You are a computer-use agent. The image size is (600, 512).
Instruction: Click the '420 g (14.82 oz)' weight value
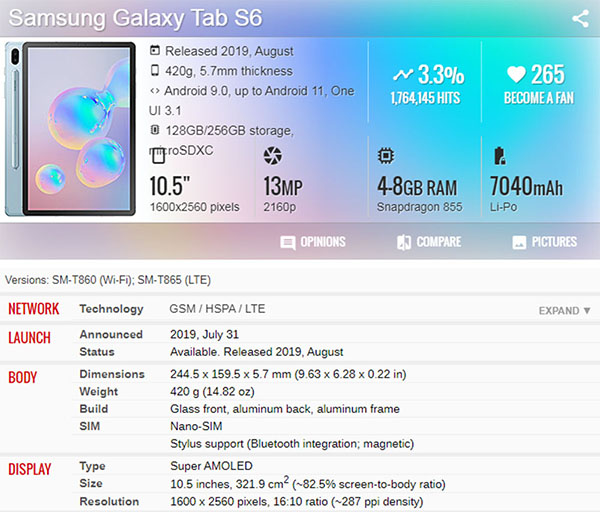(212, 391)
